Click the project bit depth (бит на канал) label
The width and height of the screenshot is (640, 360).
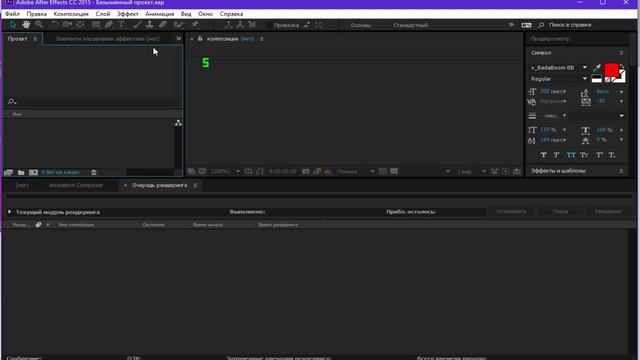pyautogui.click(x=60, y=172)
